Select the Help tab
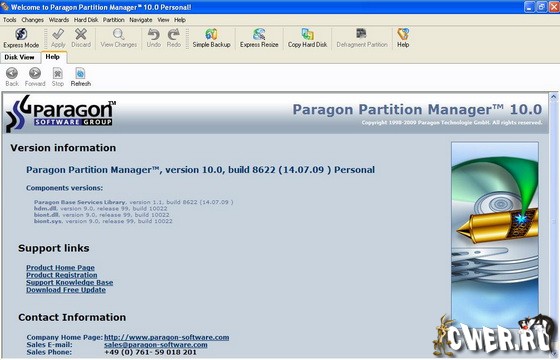Screen dimensions: 560x360 point(53,57)
